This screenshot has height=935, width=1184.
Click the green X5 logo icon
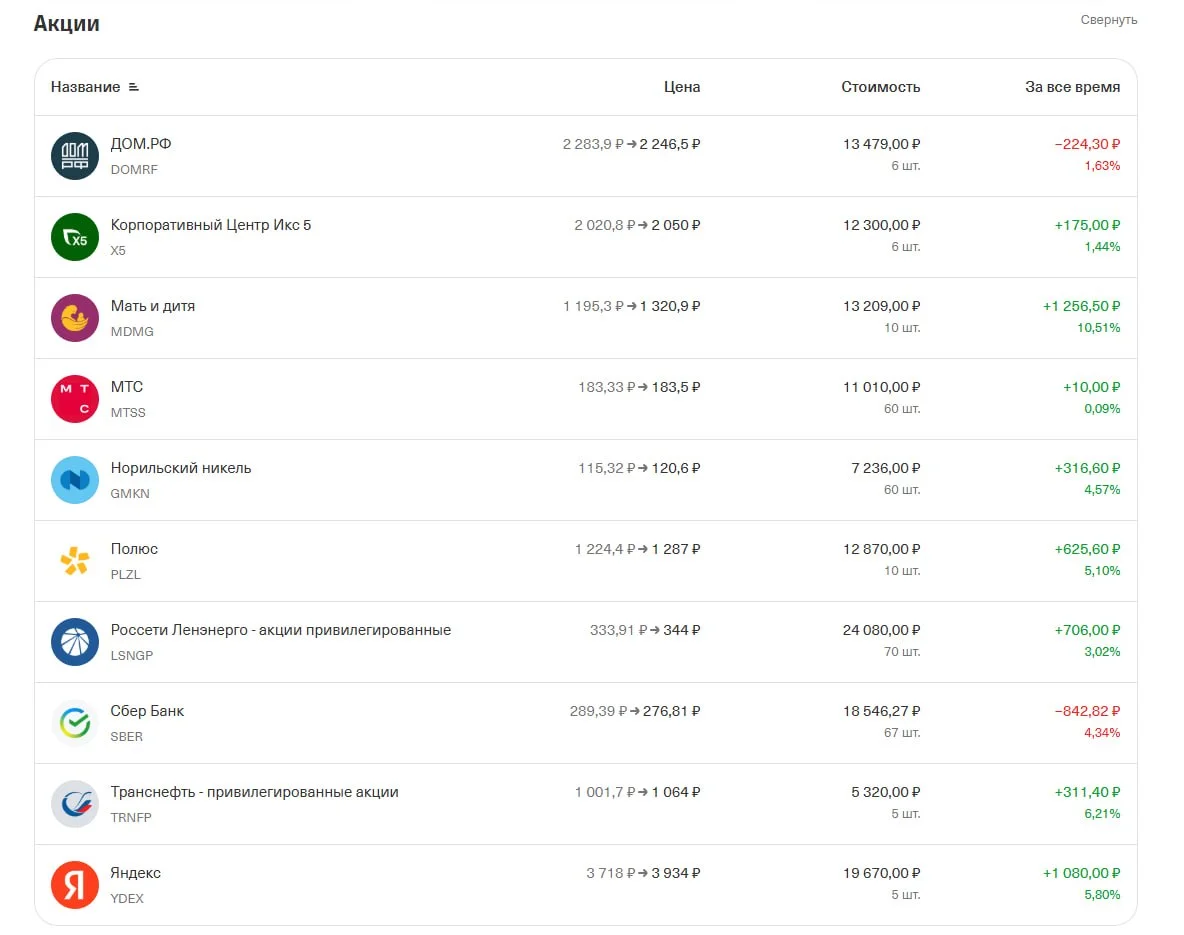click(x=75, y=237)
